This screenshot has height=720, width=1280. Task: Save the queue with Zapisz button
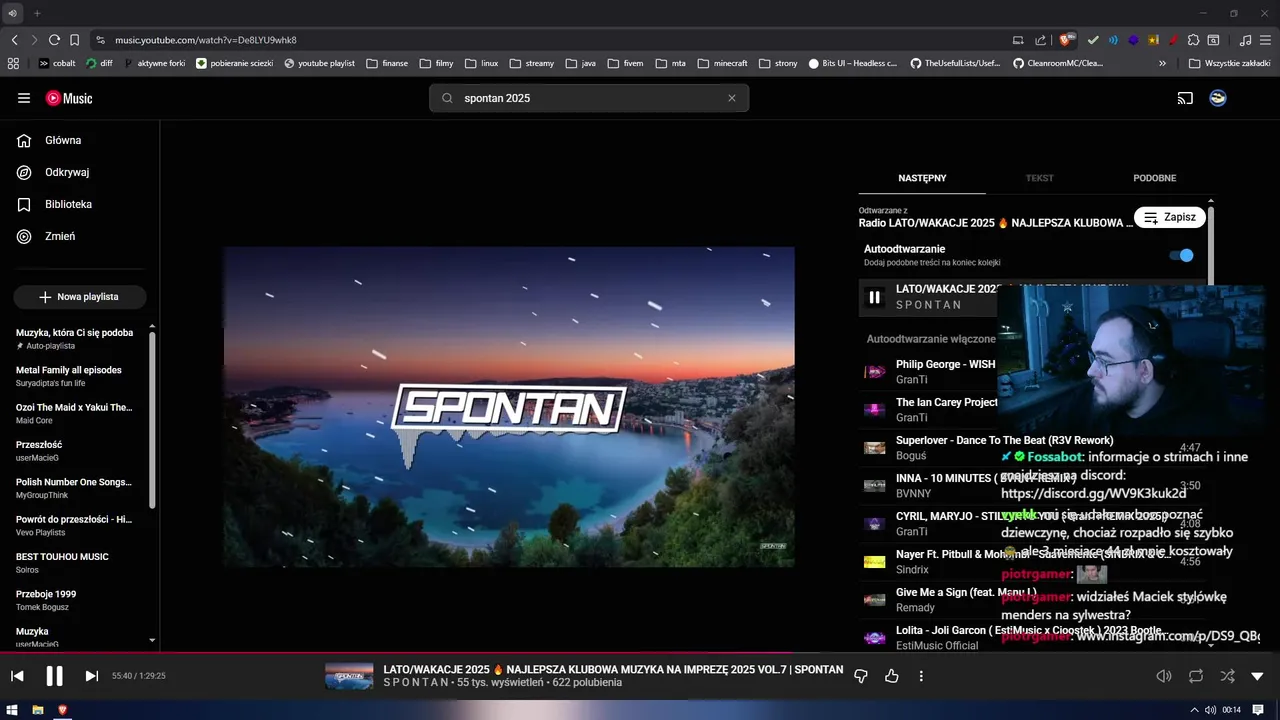(1170, 217)
